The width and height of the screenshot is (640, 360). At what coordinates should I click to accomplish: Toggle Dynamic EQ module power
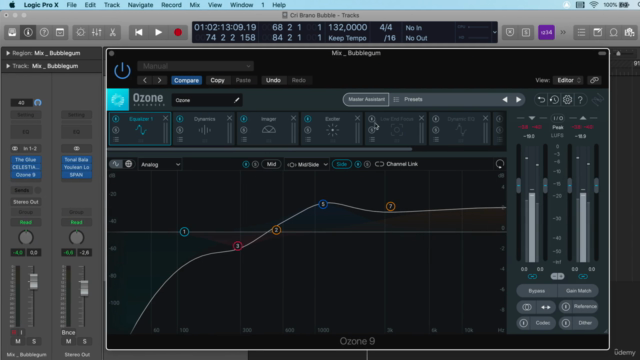[x=436, y=119]
